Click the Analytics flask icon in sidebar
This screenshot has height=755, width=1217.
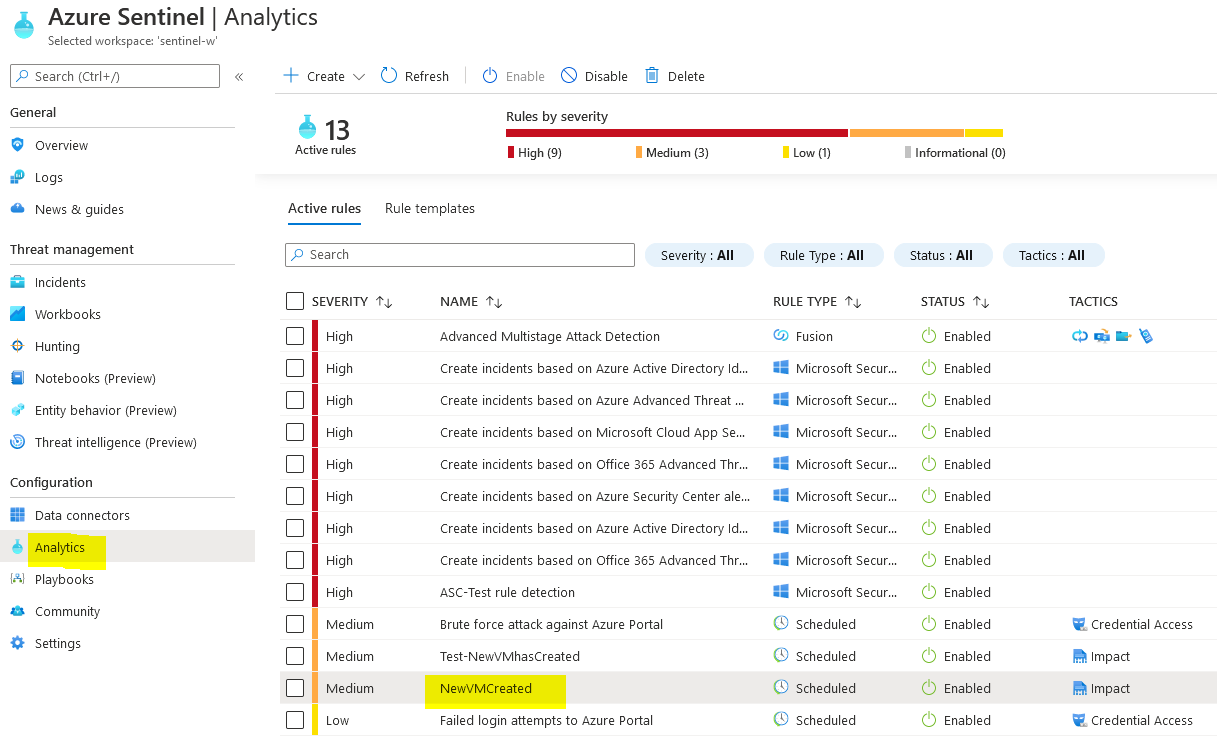17,547
